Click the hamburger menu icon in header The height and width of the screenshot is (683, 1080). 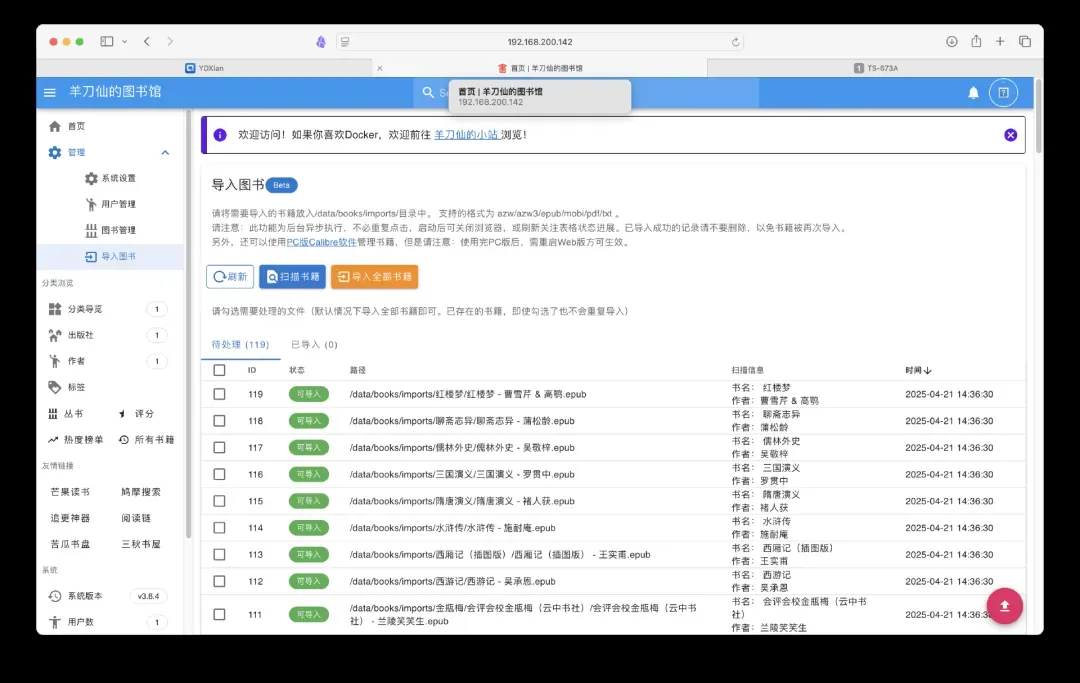click(x=50, y=92)
